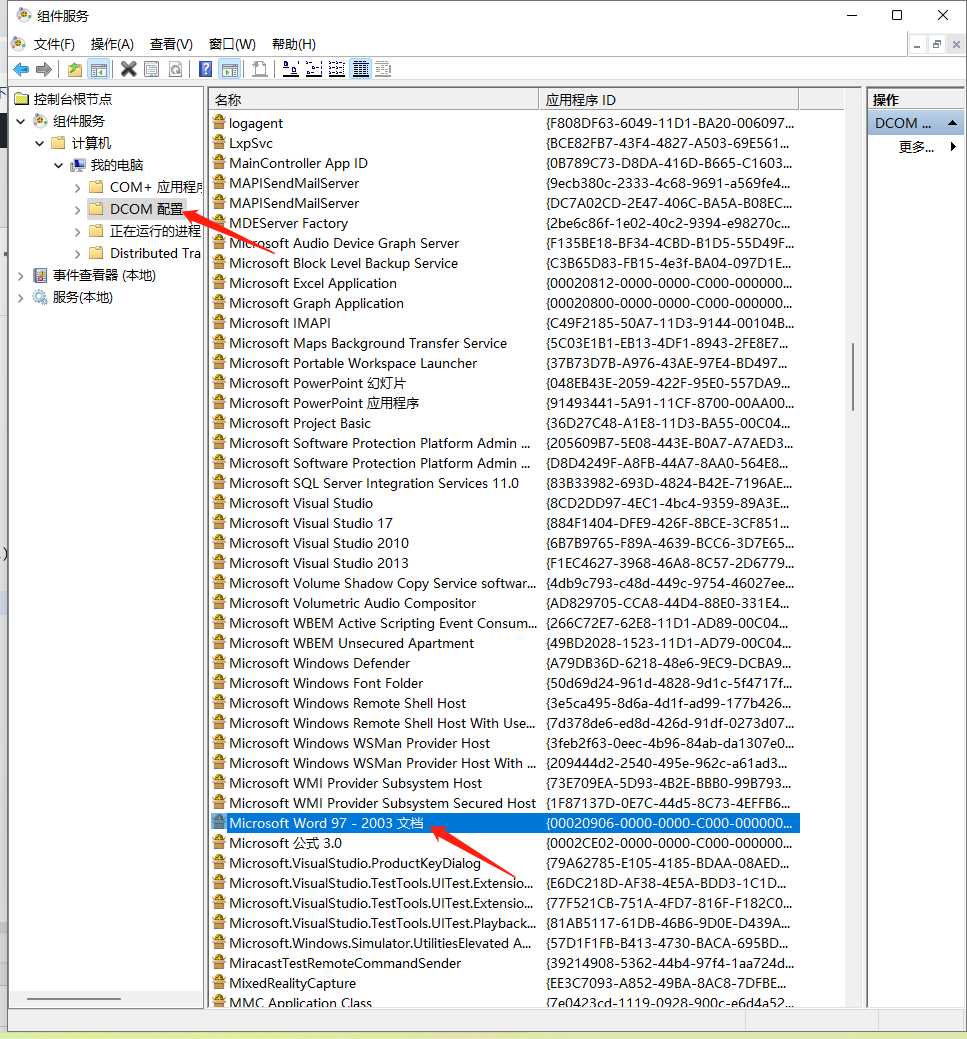Select the LxpSvc entry

pos(251,143)
